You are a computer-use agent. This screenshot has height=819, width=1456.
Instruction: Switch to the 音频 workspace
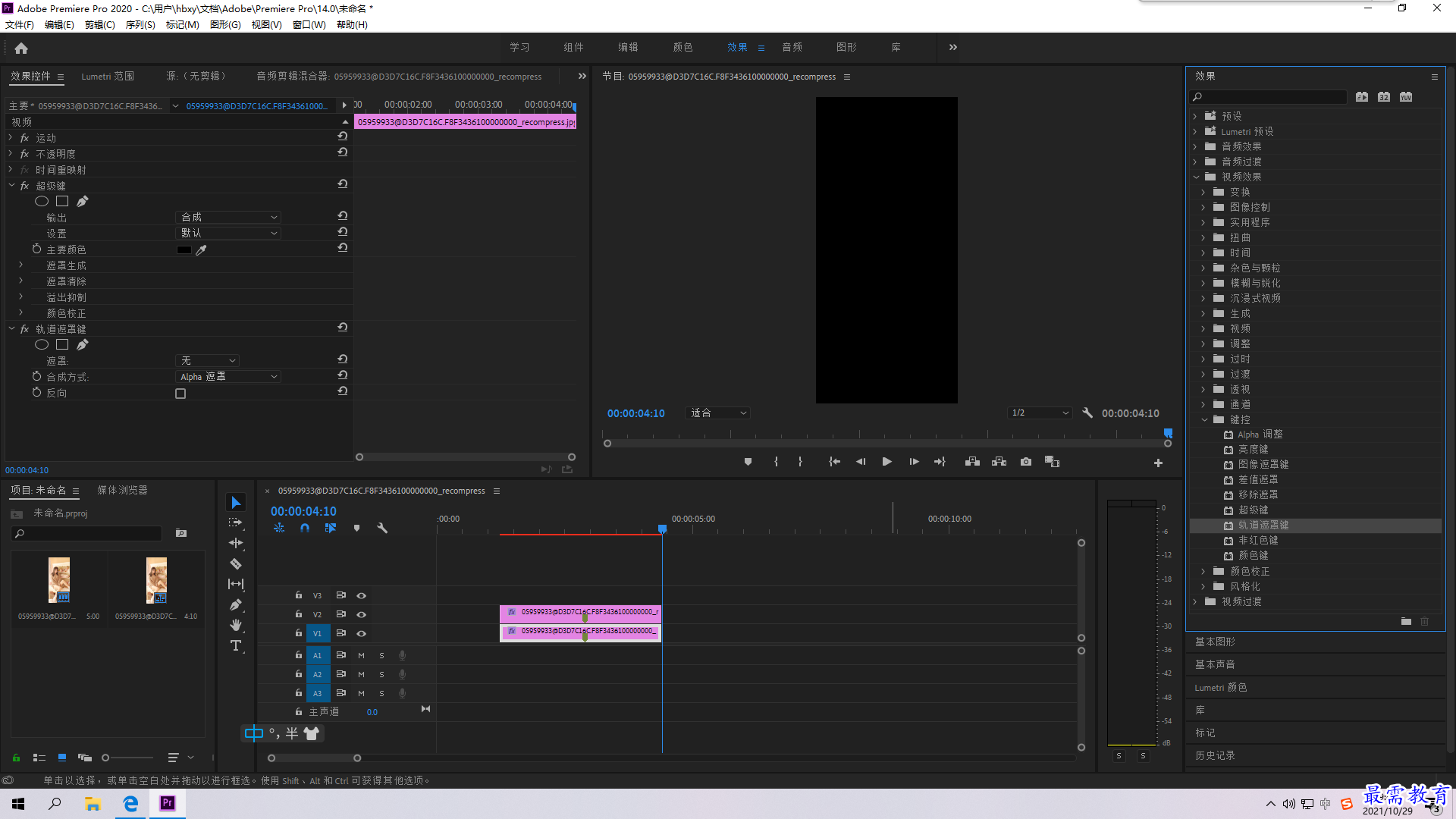(792, 48)
